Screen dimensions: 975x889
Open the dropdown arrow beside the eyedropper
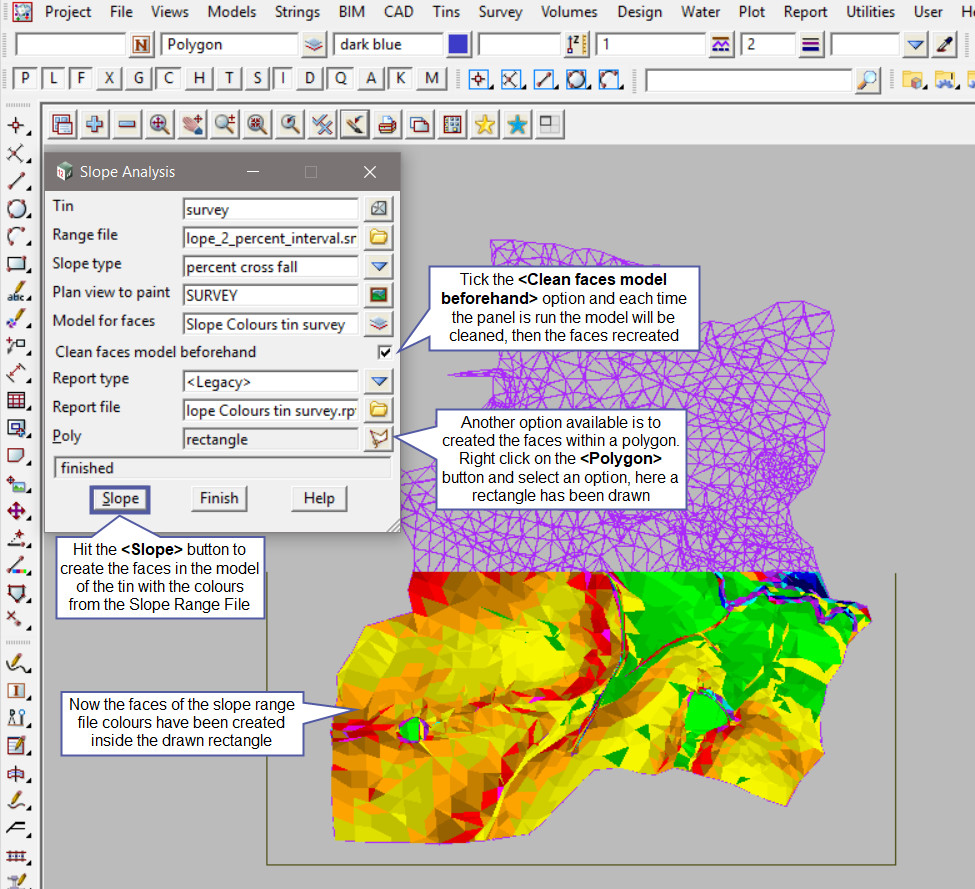[x=915, y=45]
